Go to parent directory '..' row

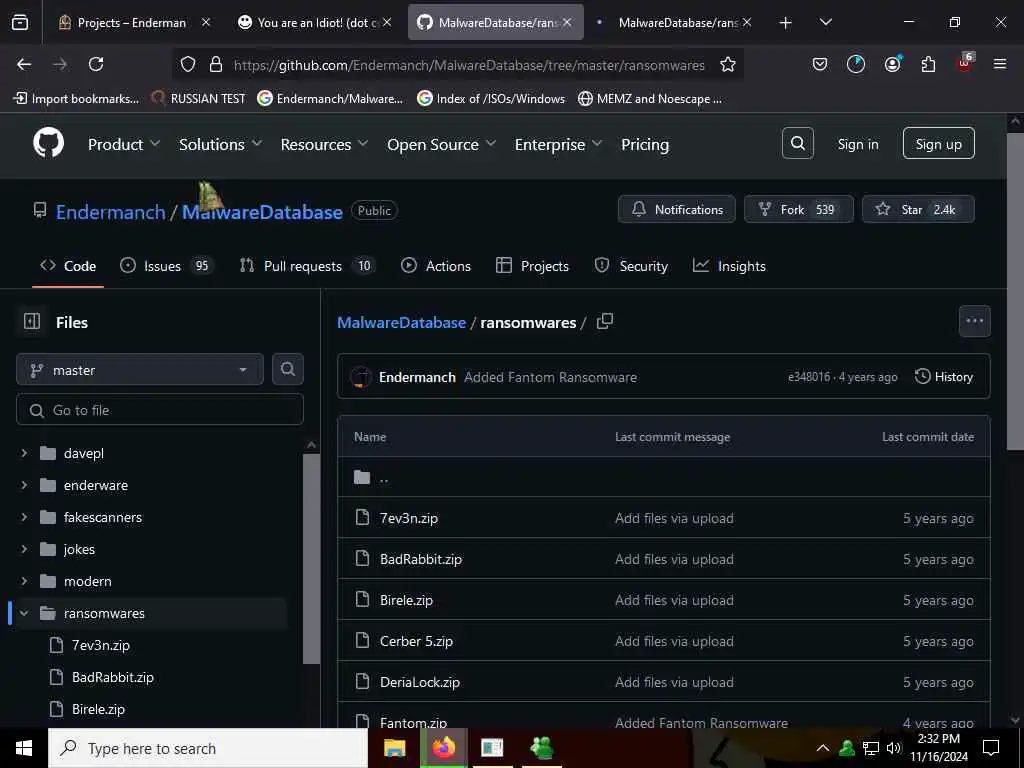click(x=664, y=477)
